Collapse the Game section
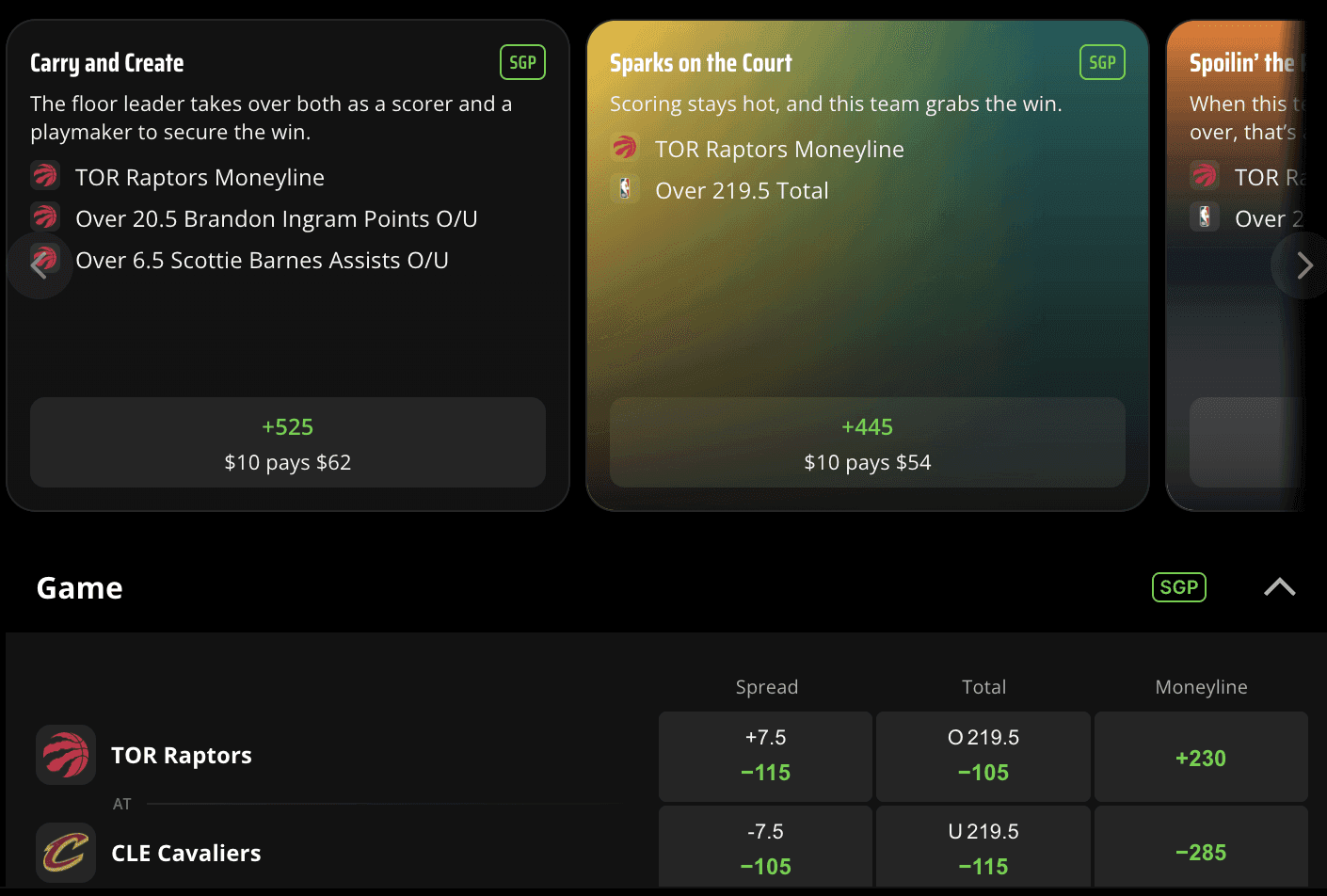The image size is (1327, 896). 1279,586
